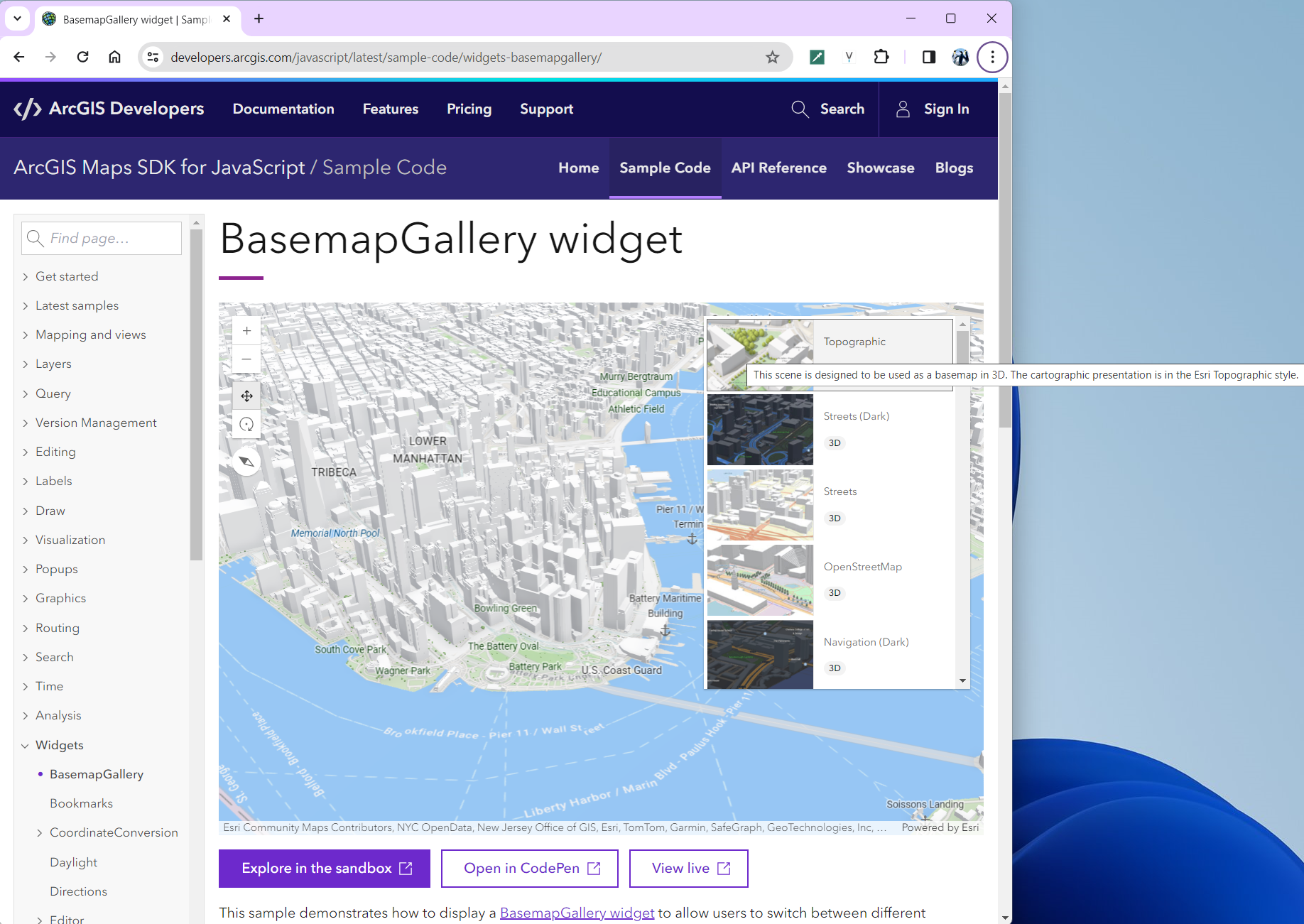The height and width of the screenshot is (924, 1304).
Task: Open the Documentation menu
Action: (283, 109)
